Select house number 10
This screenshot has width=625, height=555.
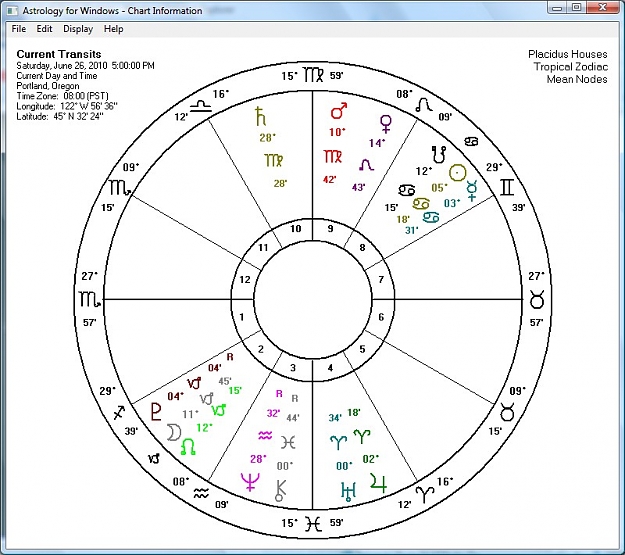point(295,228)
